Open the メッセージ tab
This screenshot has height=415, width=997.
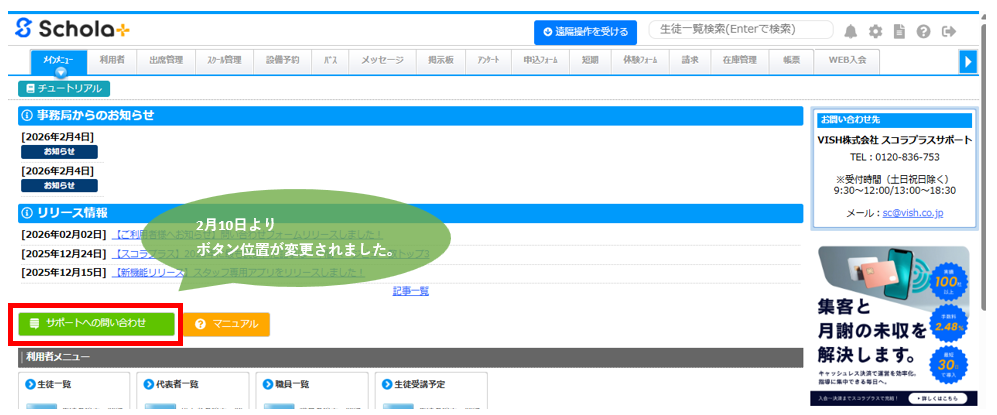click(x=382, y=60)
